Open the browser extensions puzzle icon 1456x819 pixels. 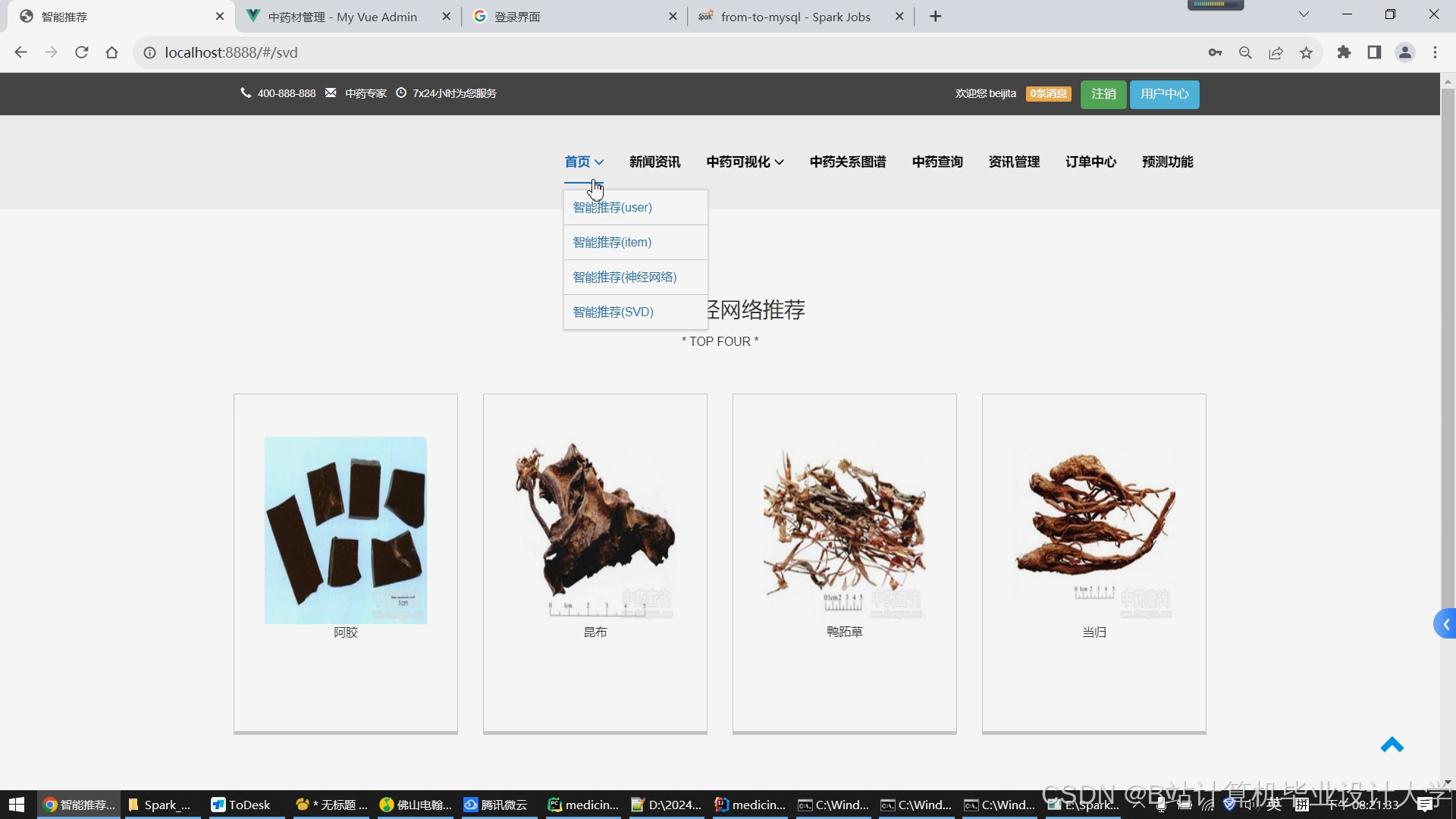click(x=1344, y=52)
